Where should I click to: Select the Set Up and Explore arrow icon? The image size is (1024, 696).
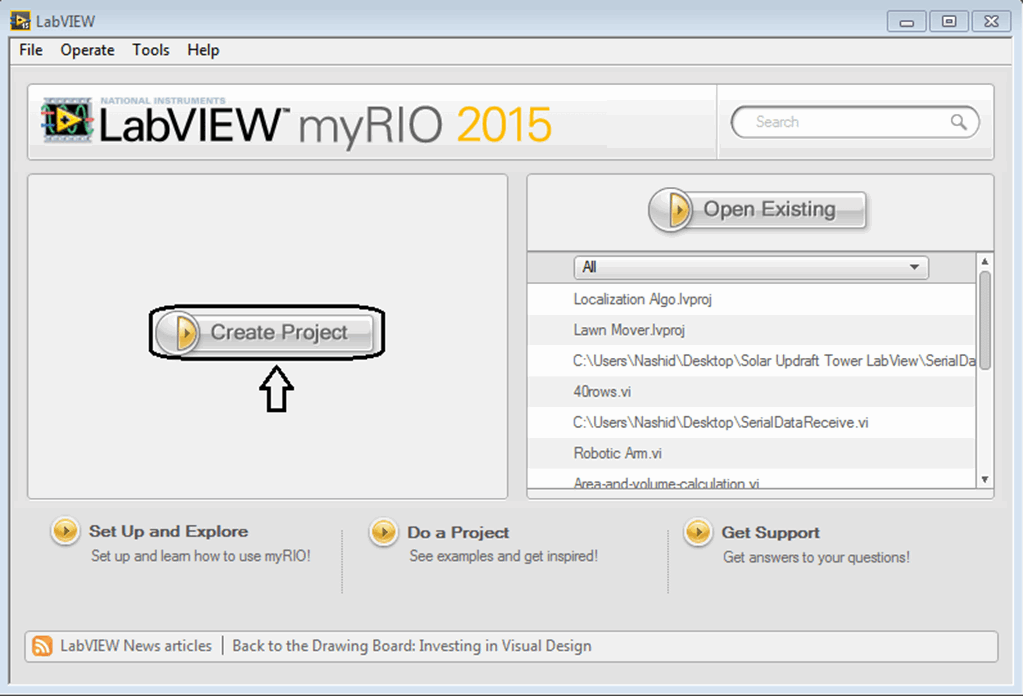coord(65,532)
